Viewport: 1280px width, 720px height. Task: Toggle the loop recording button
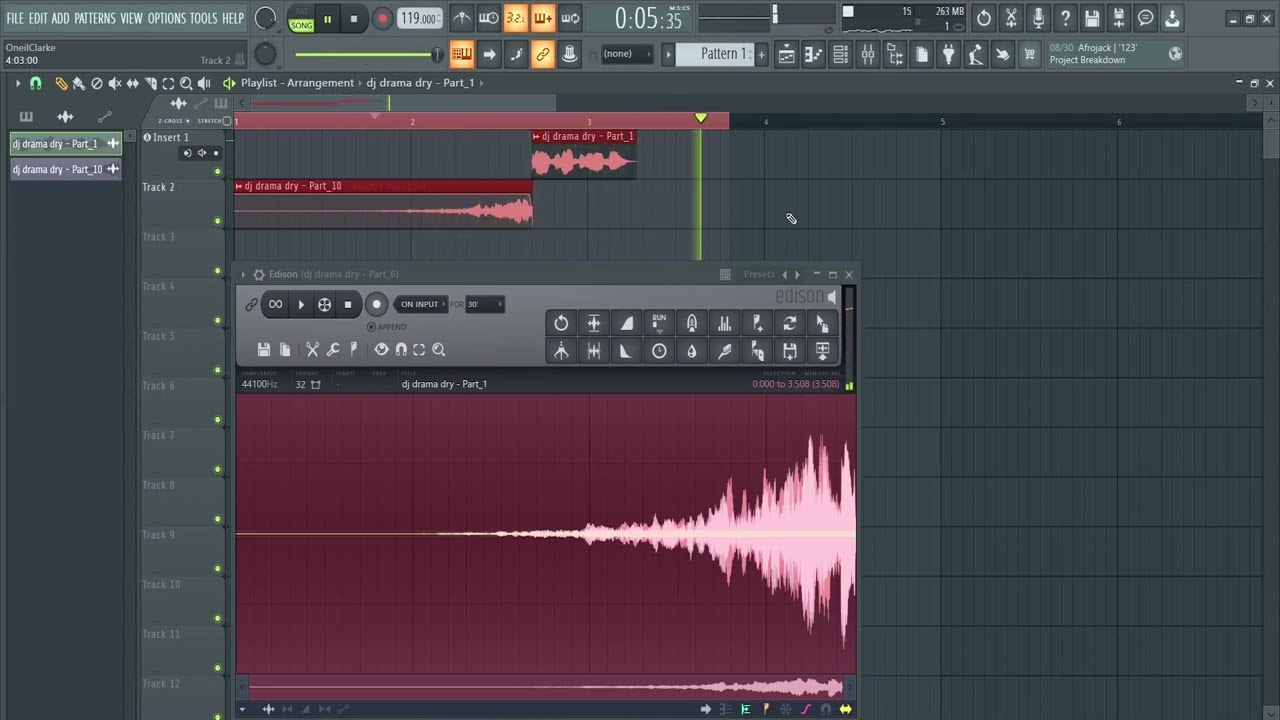tap(570, 18)
